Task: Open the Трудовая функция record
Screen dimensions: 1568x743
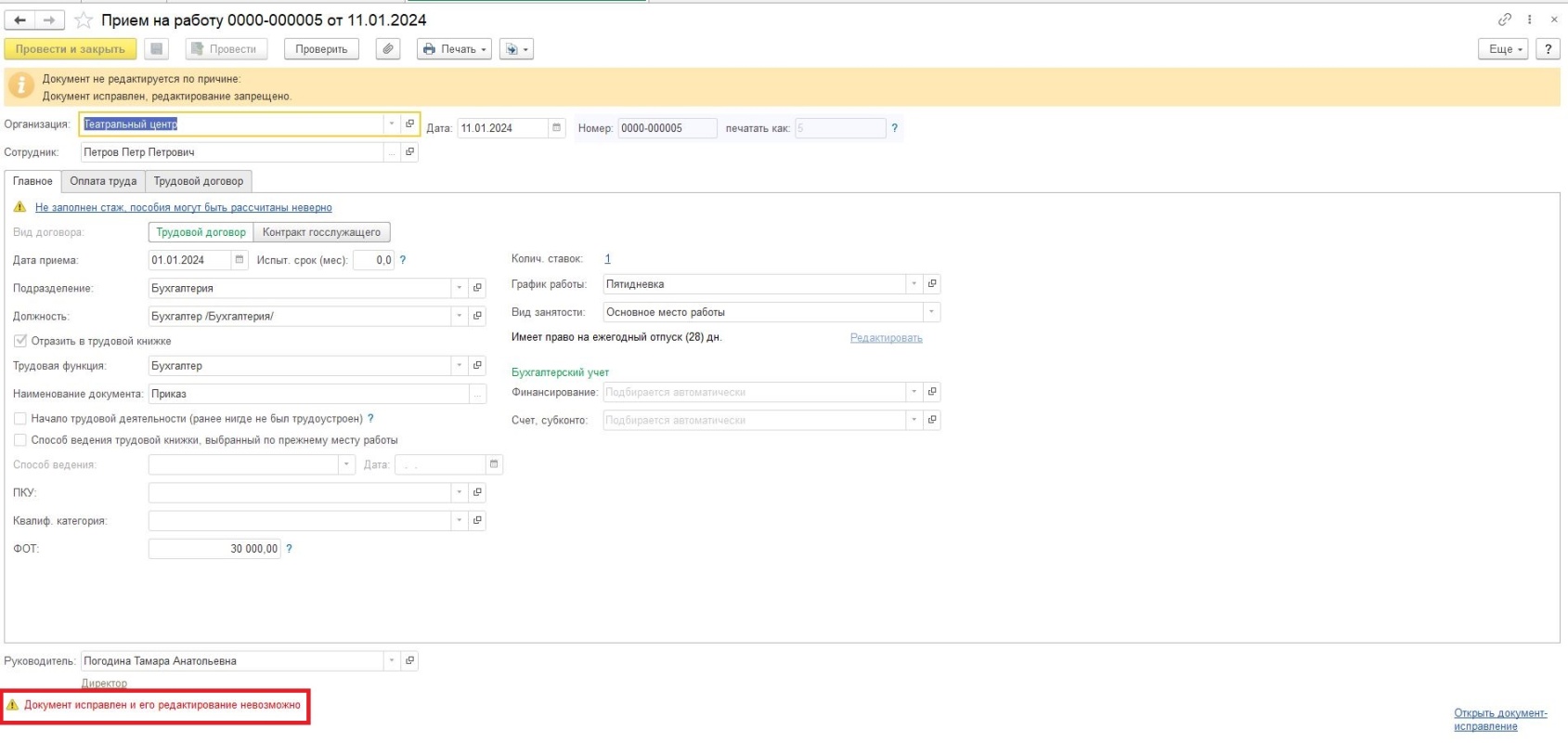Action: point(477,366)
